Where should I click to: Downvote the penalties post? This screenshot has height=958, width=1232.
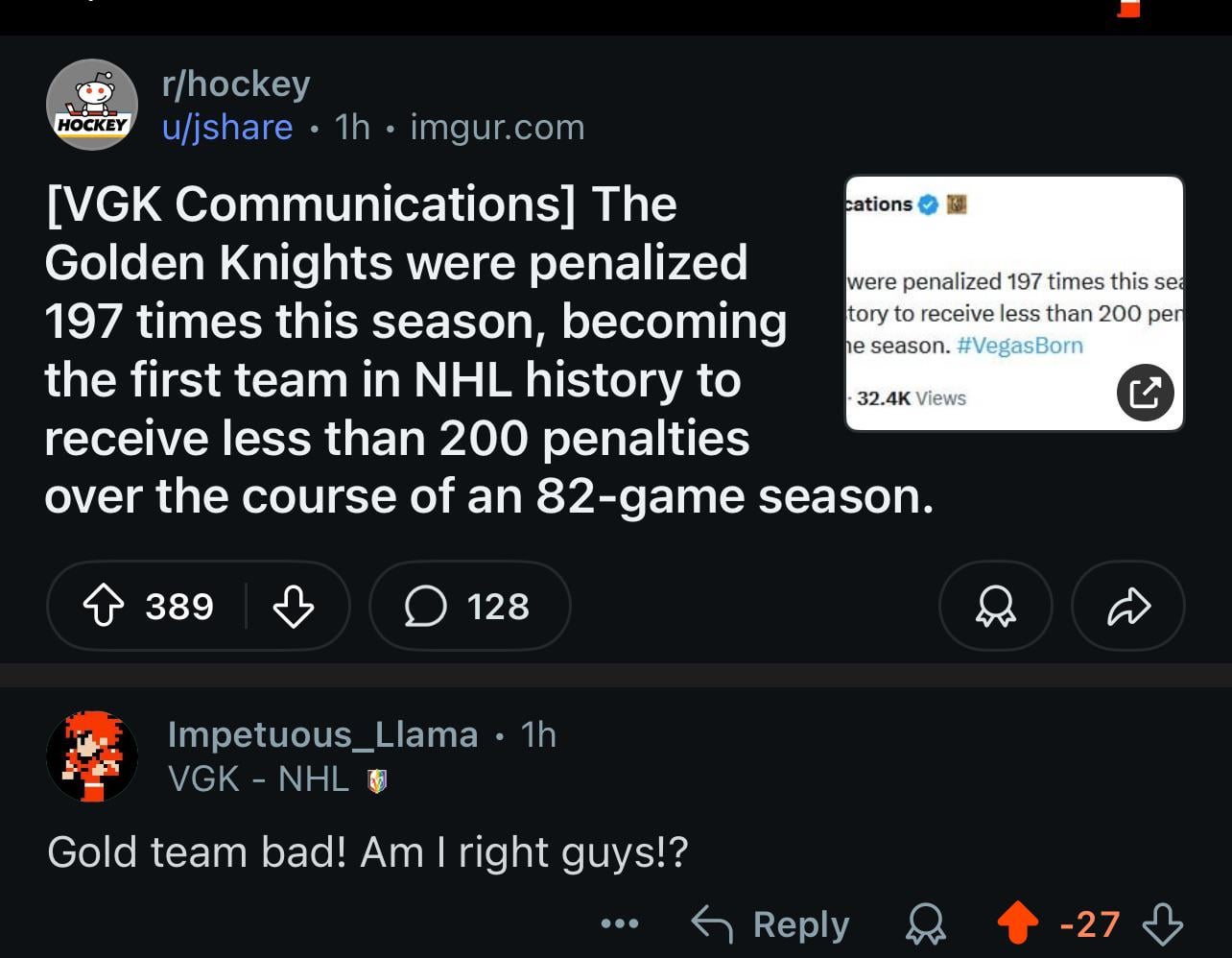pyautogui.click(x=294, y=606)
